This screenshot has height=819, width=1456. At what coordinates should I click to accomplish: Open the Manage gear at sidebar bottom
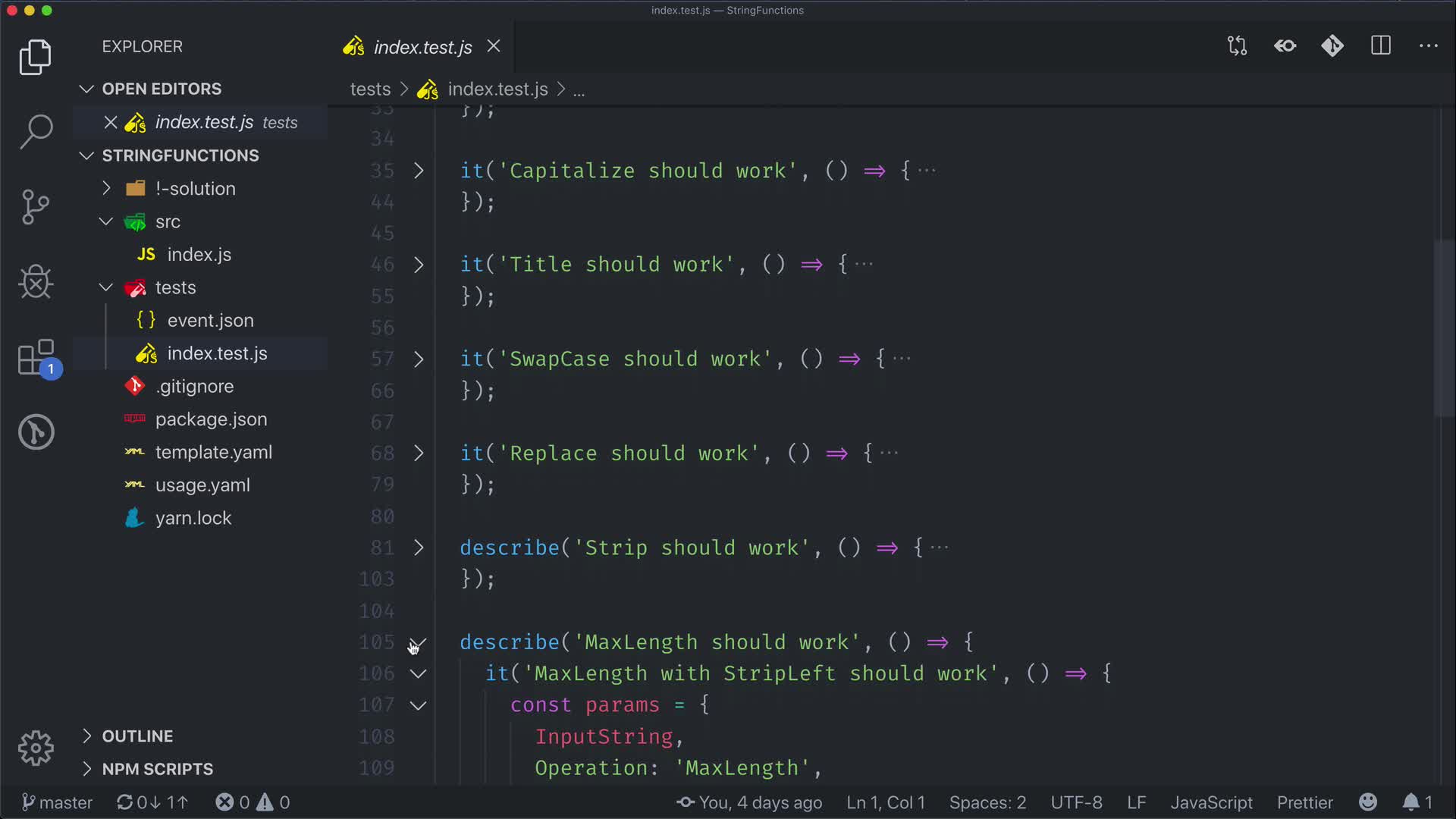36,748
